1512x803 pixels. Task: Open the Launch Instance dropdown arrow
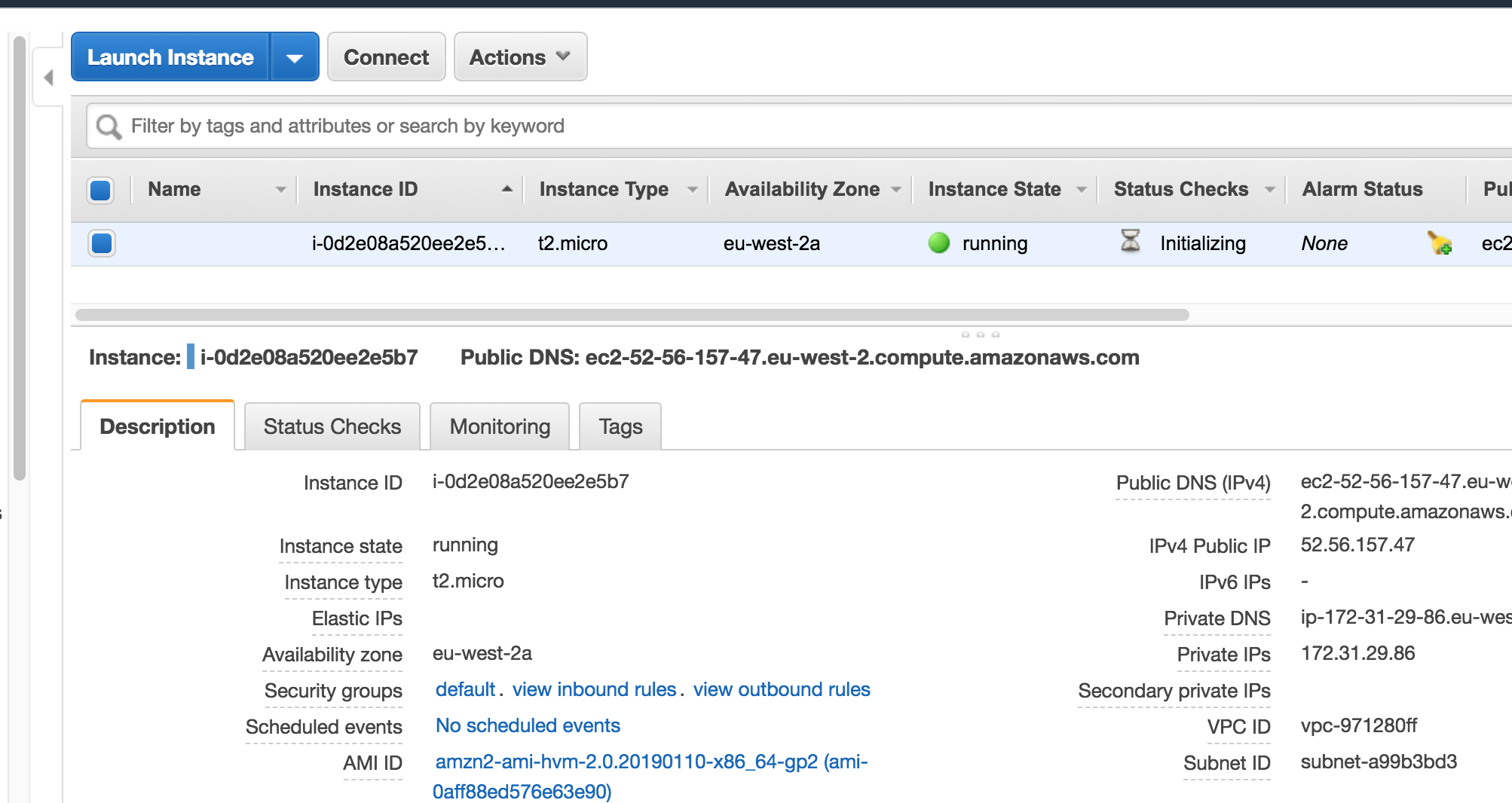pyautogui.click(x=295, y=57)
